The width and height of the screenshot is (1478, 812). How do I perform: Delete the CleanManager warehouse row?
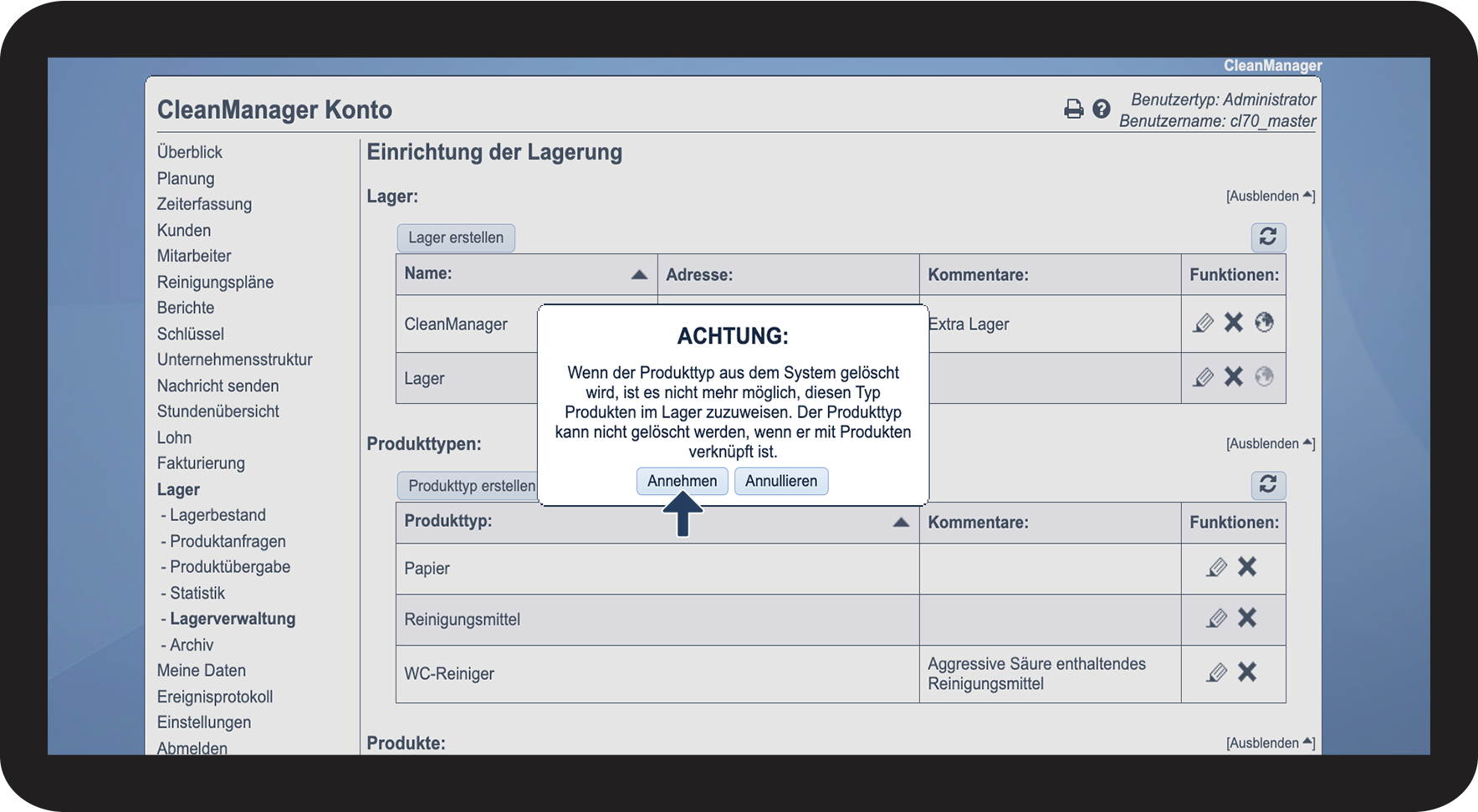[1234, 323]
